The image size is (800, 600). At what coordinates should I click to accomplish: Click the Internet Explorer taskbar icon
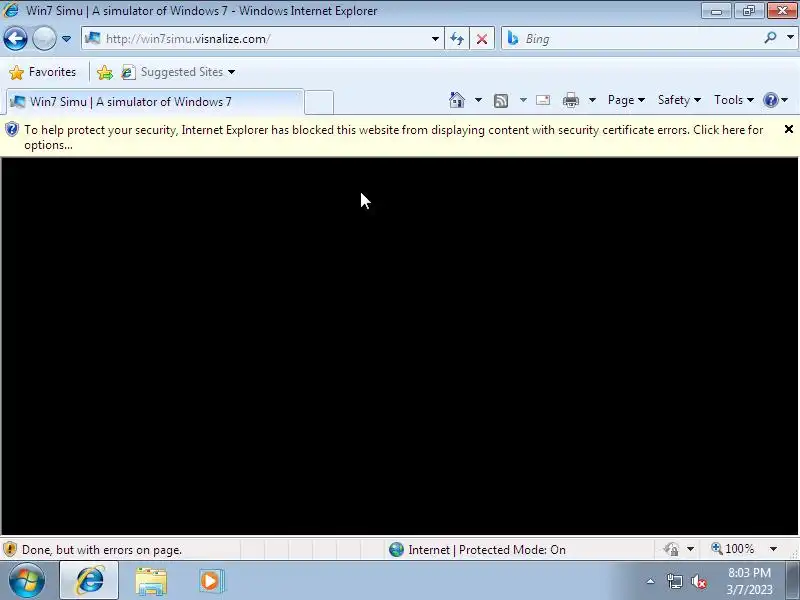(x=89, y=581)
